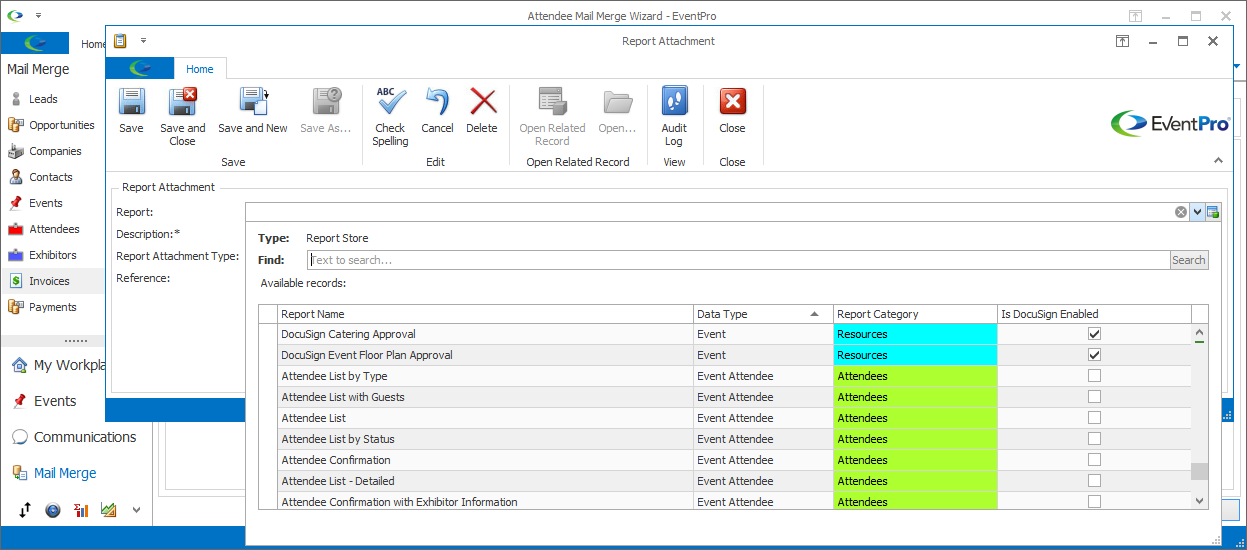Click the Save and New icon
Image resolution: width=1247 pixels, height=550 pixels.
[253, 102]
